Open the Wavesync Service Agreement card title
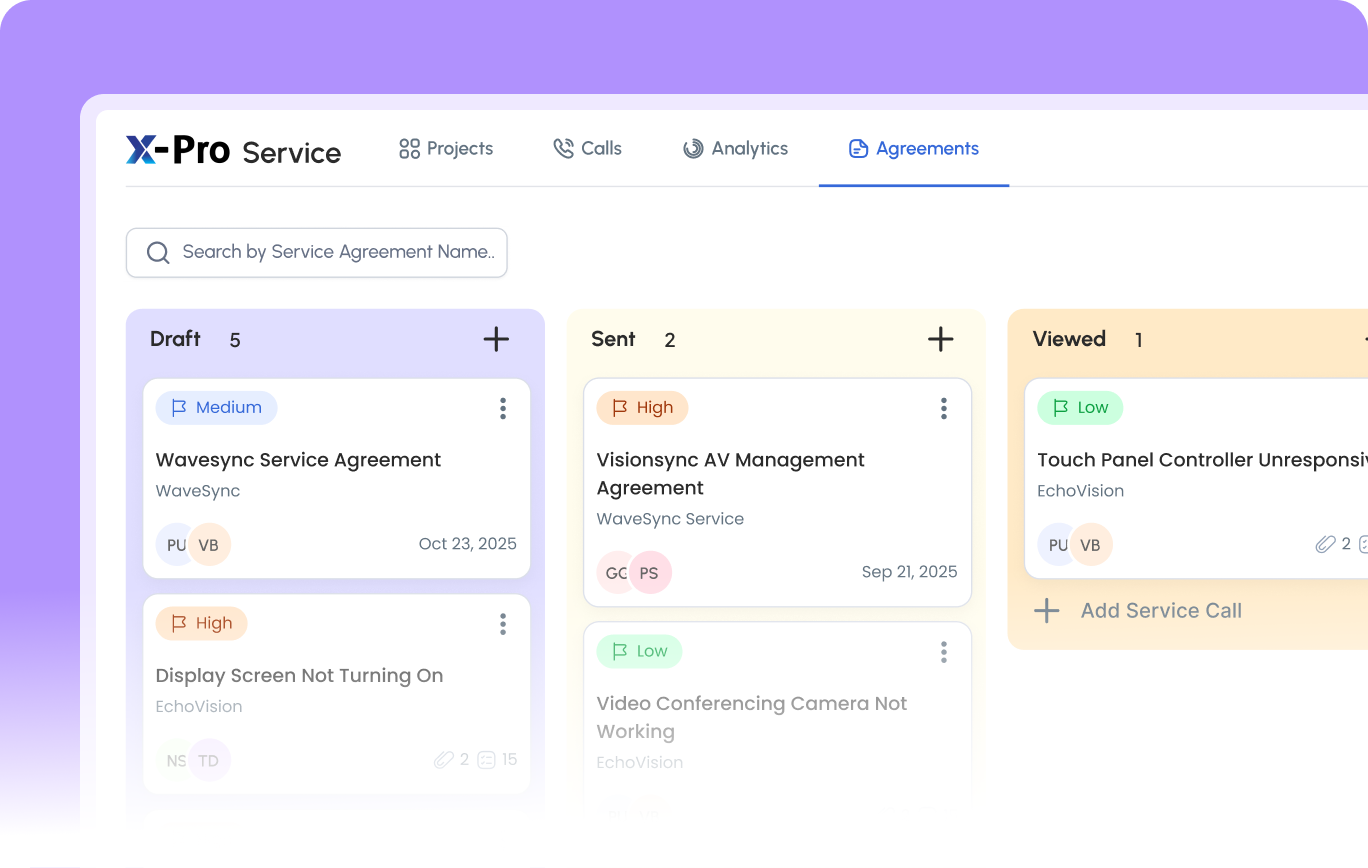The width and height of the screenshot is (1368, 868). coord(298,460)
